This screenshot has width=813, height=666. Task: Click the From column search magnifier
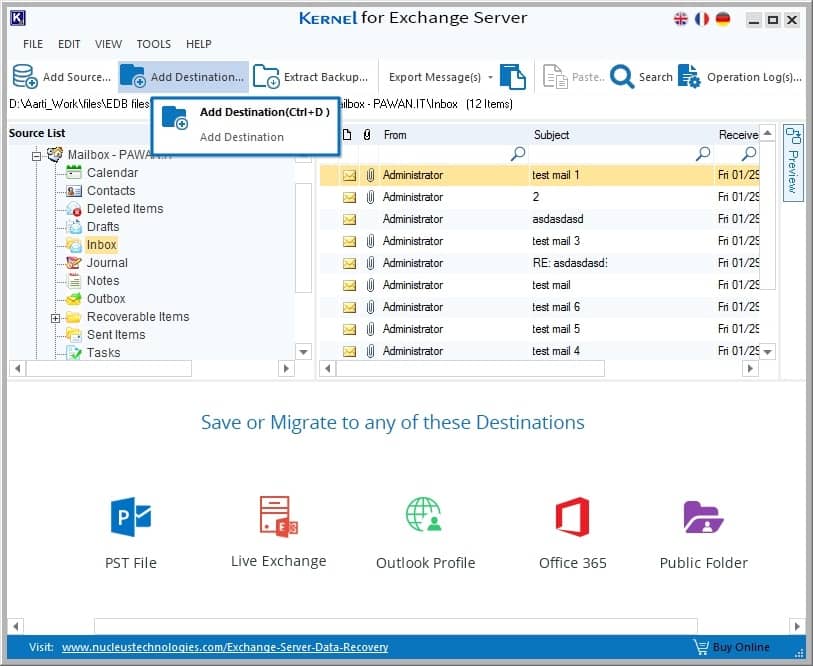coord(517,154)
